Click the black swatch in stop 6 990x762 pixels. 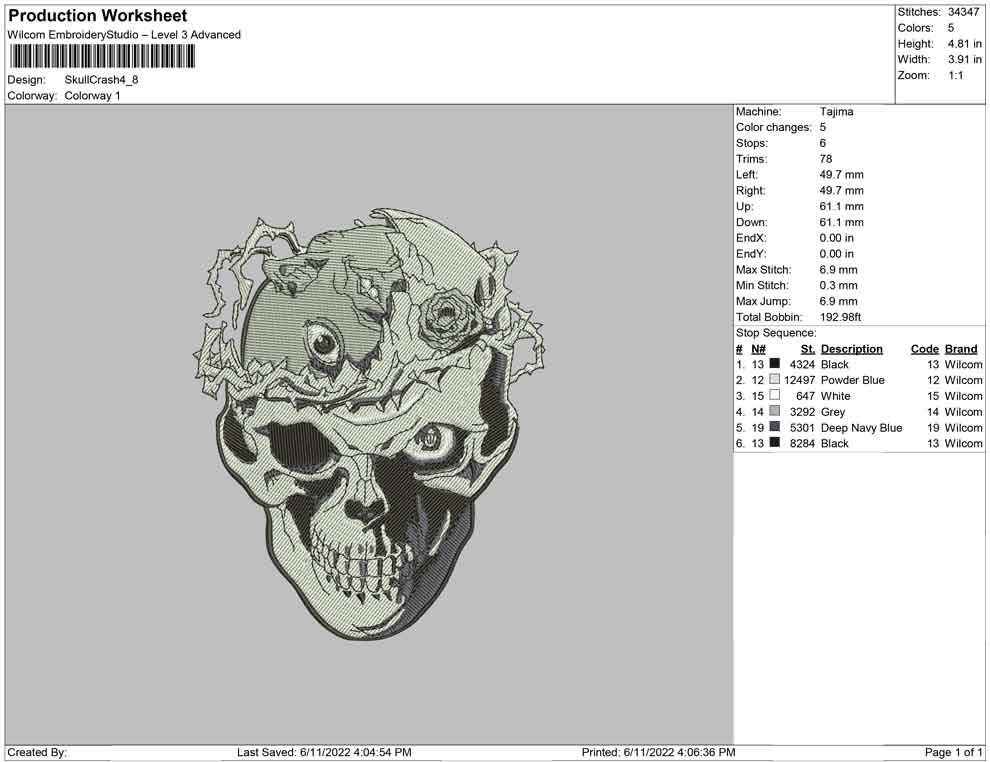(775, 443)
